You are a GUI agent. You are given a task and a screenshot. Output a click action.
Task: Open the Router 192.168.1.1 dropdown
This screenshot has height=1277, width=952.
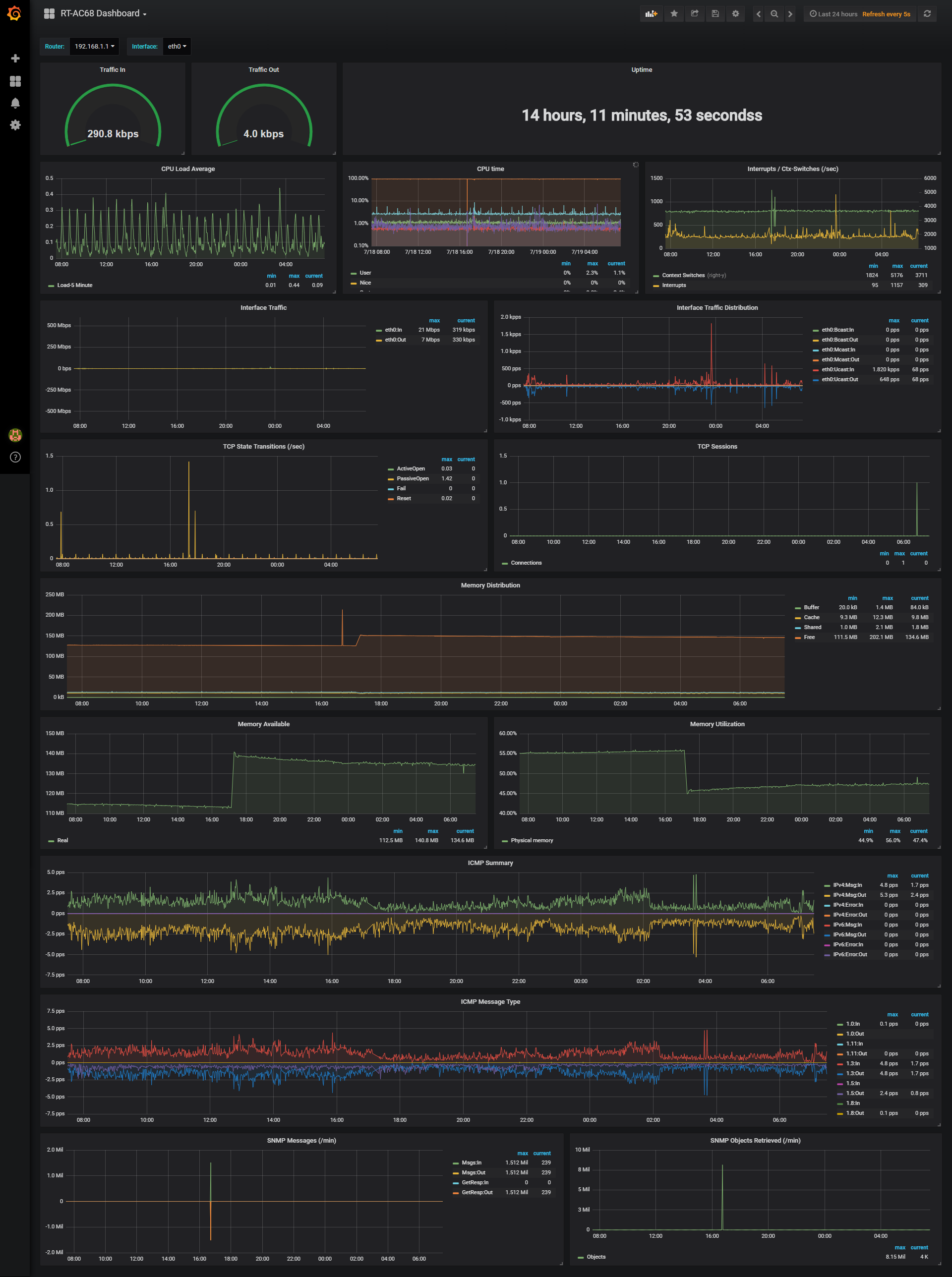[x=94, y=47]
